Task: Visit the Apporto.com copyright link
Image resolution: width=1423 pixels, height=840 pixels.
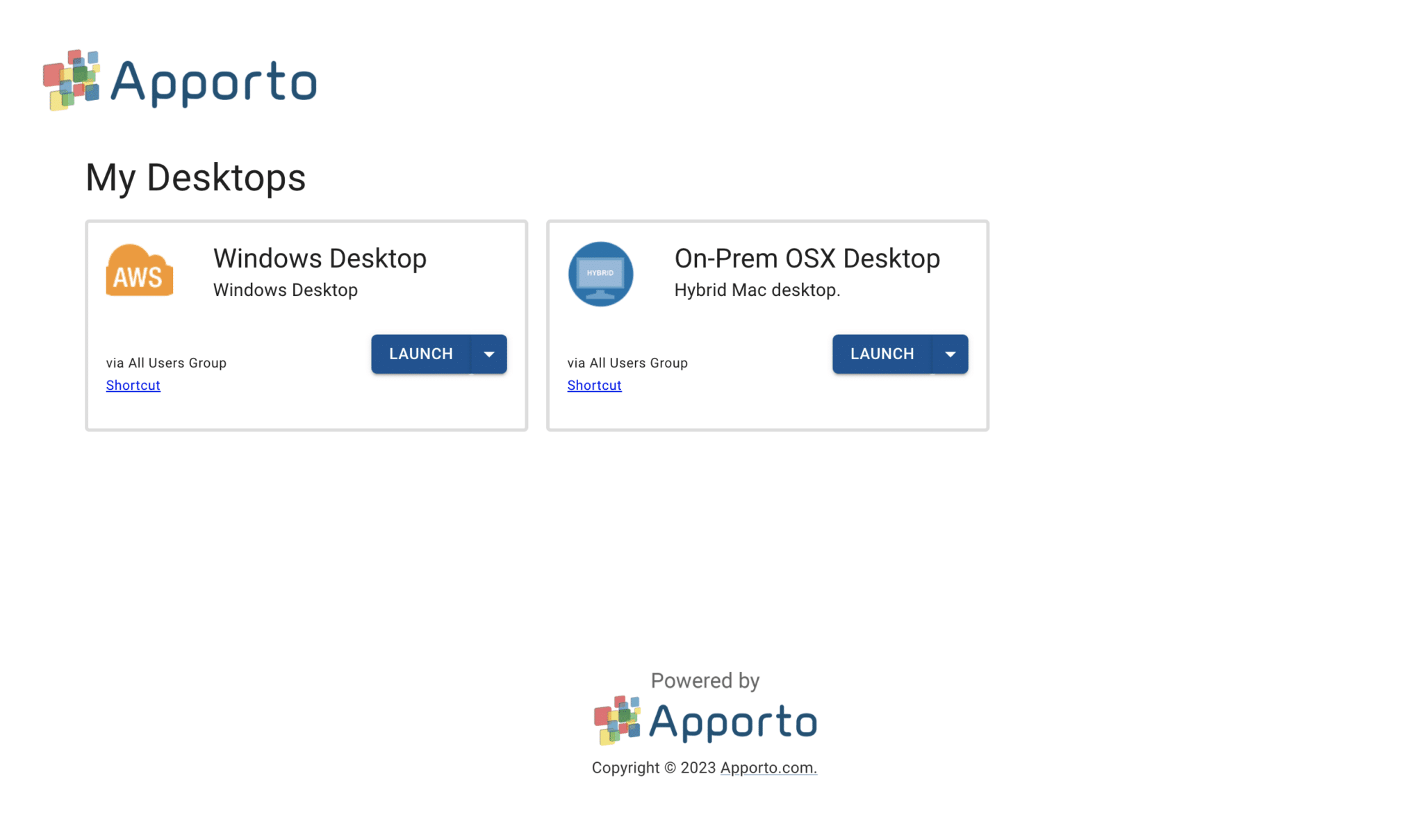Action: pyautogui.click(x=768, y=768)
